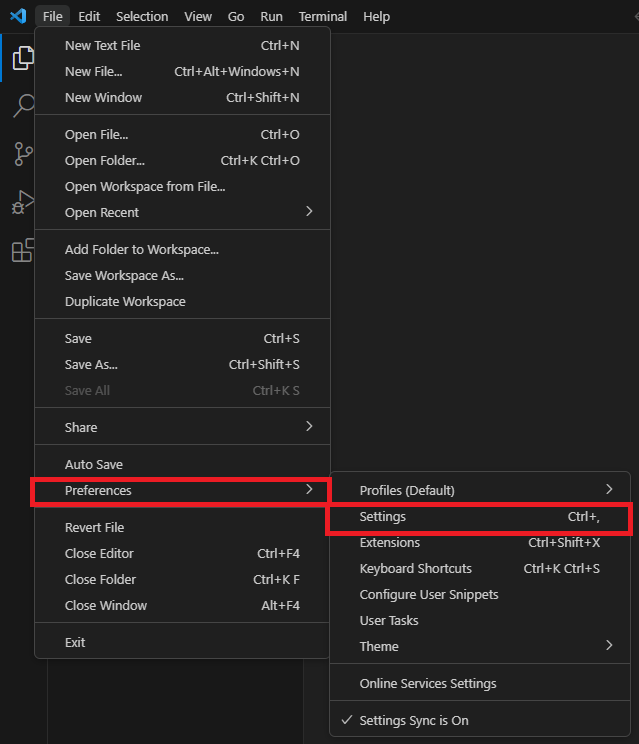
Task: Expand the Preferences submenu
Action: point(182,491)
